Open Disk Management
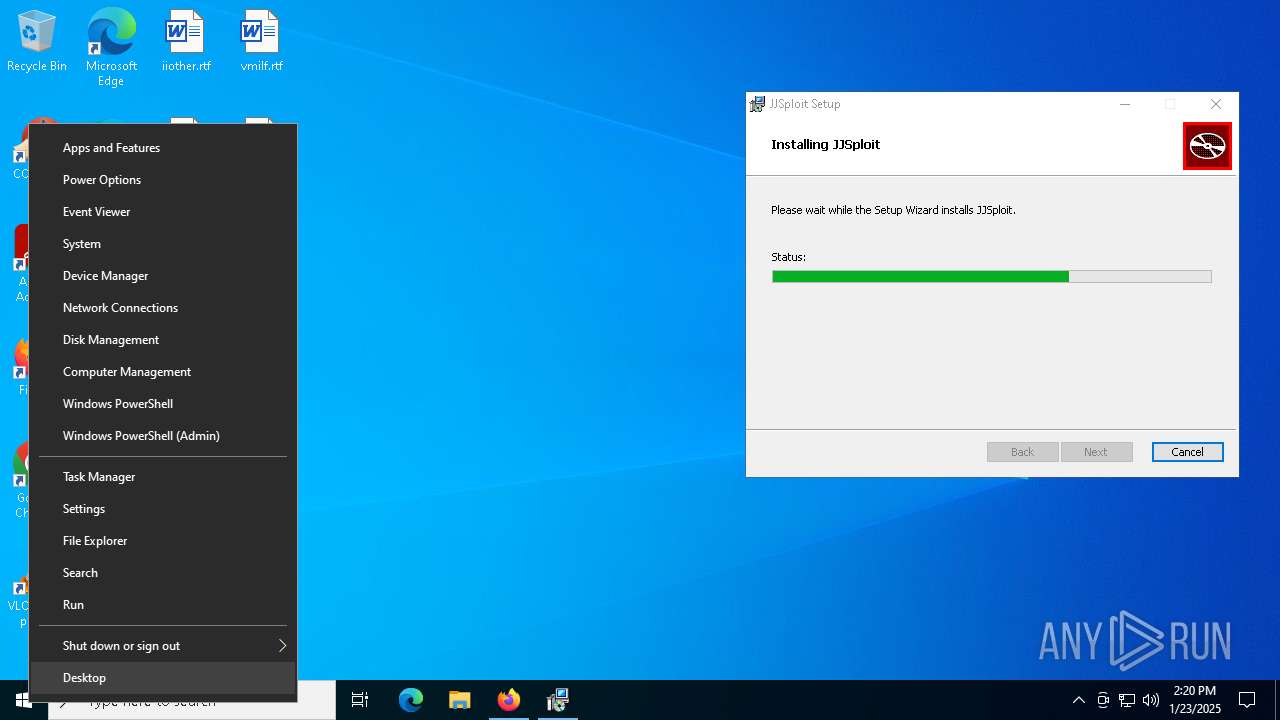Image resolution: width=1280 pixels, height=720 pixels. click(x=163, y=340)
